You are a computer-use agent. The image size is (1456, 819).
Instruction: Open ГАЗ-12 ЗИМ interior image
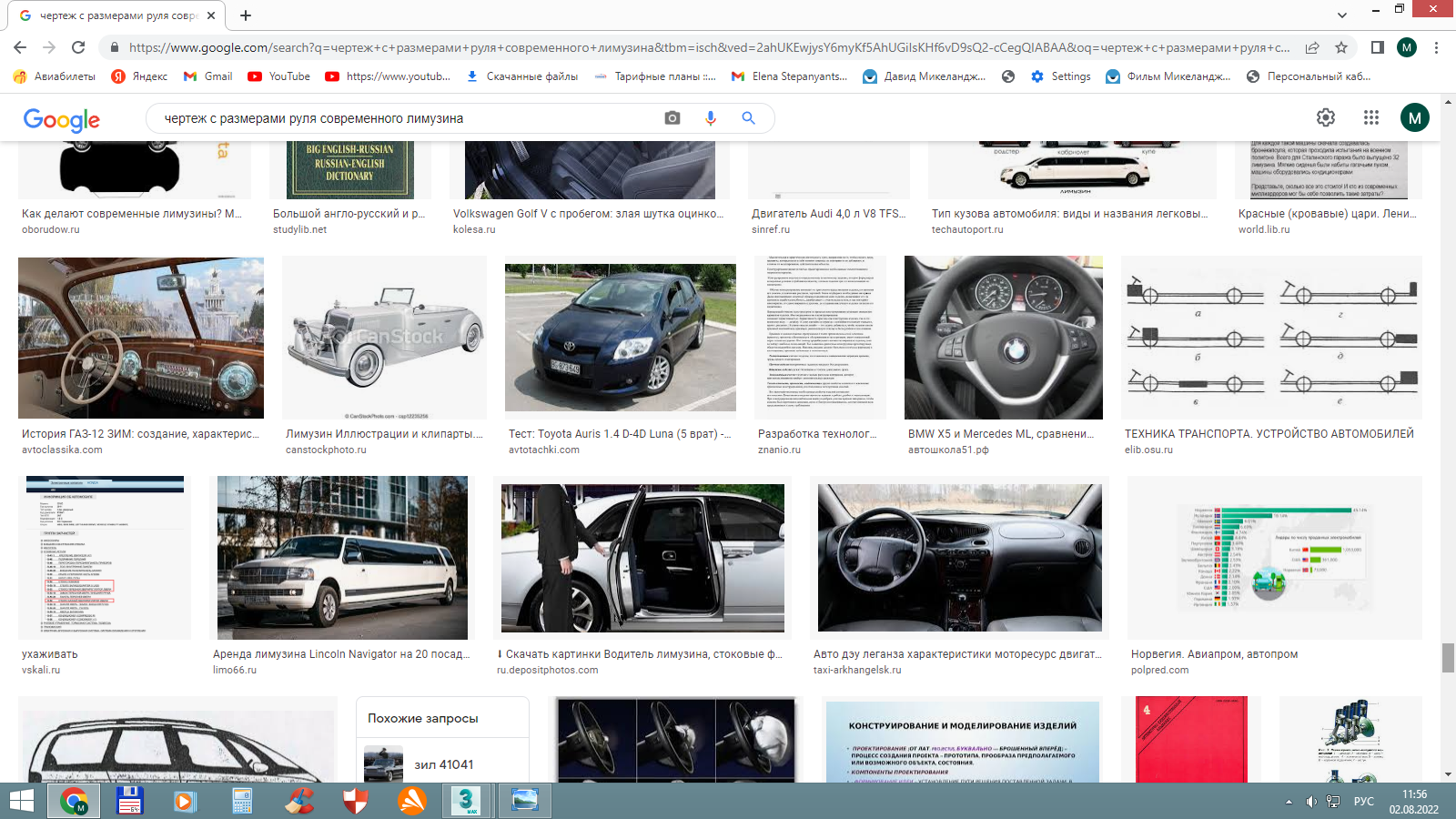coord(141,338)
